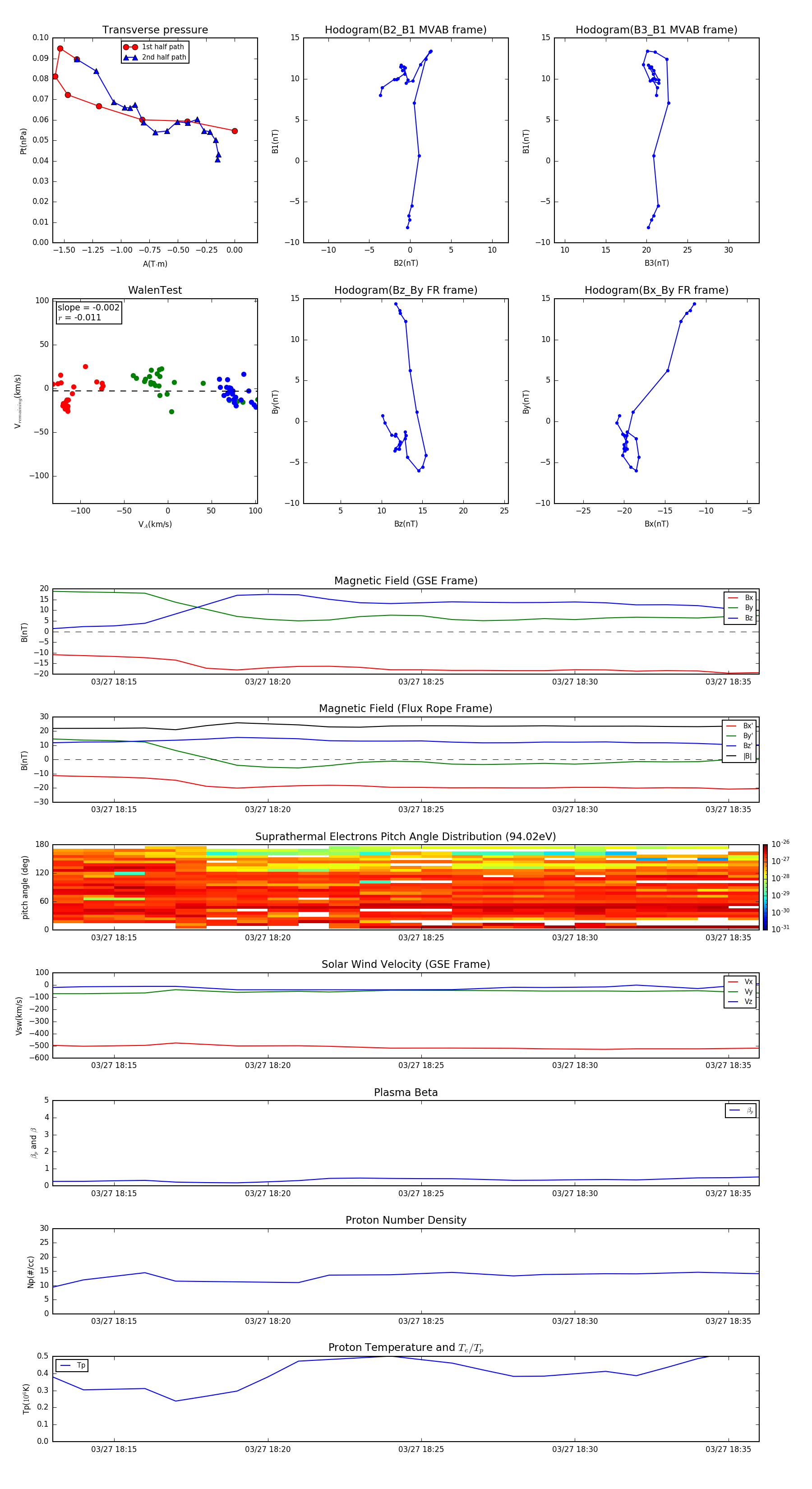Click the "Plasma Beta" plot title
The width and height of the screenshot is (812, 1489).
pos(406,1092)
